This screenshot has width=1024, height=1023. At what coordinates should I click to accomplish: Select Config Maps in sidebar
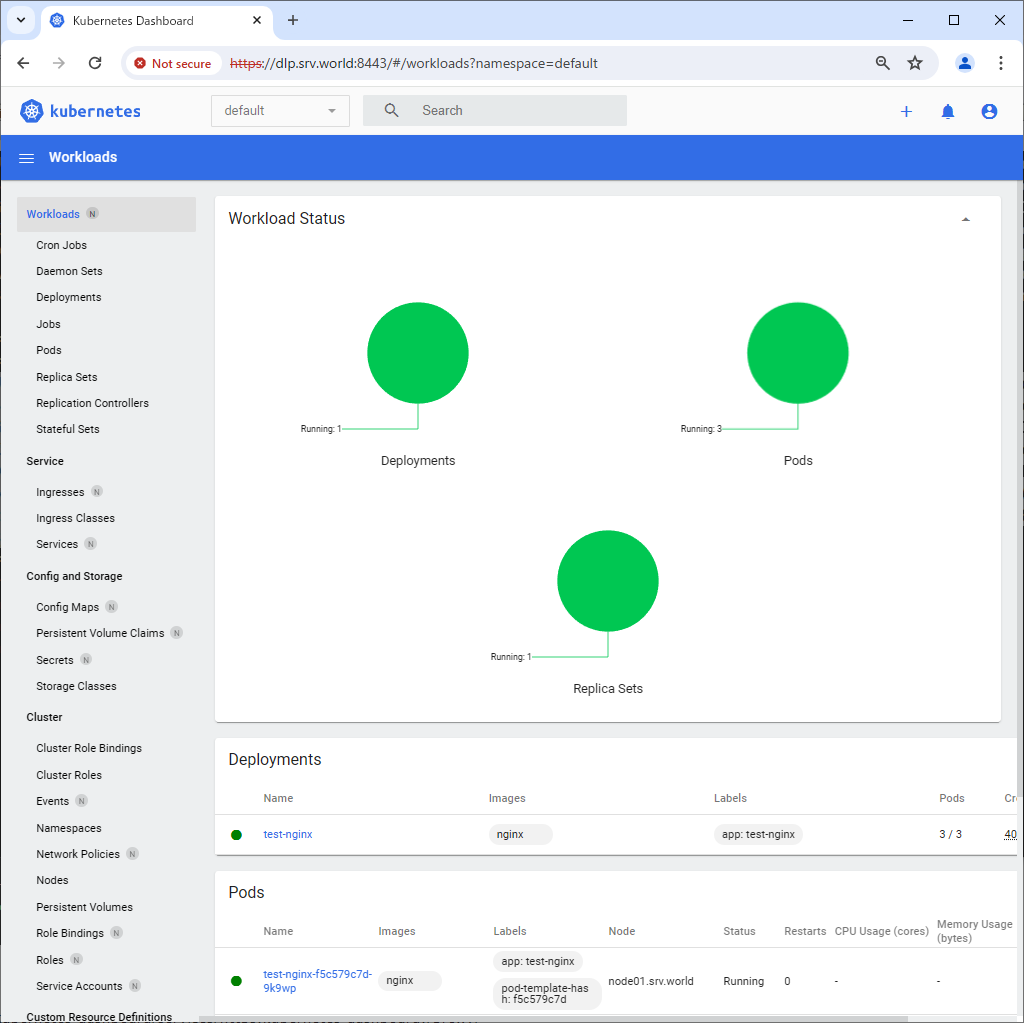67,607
